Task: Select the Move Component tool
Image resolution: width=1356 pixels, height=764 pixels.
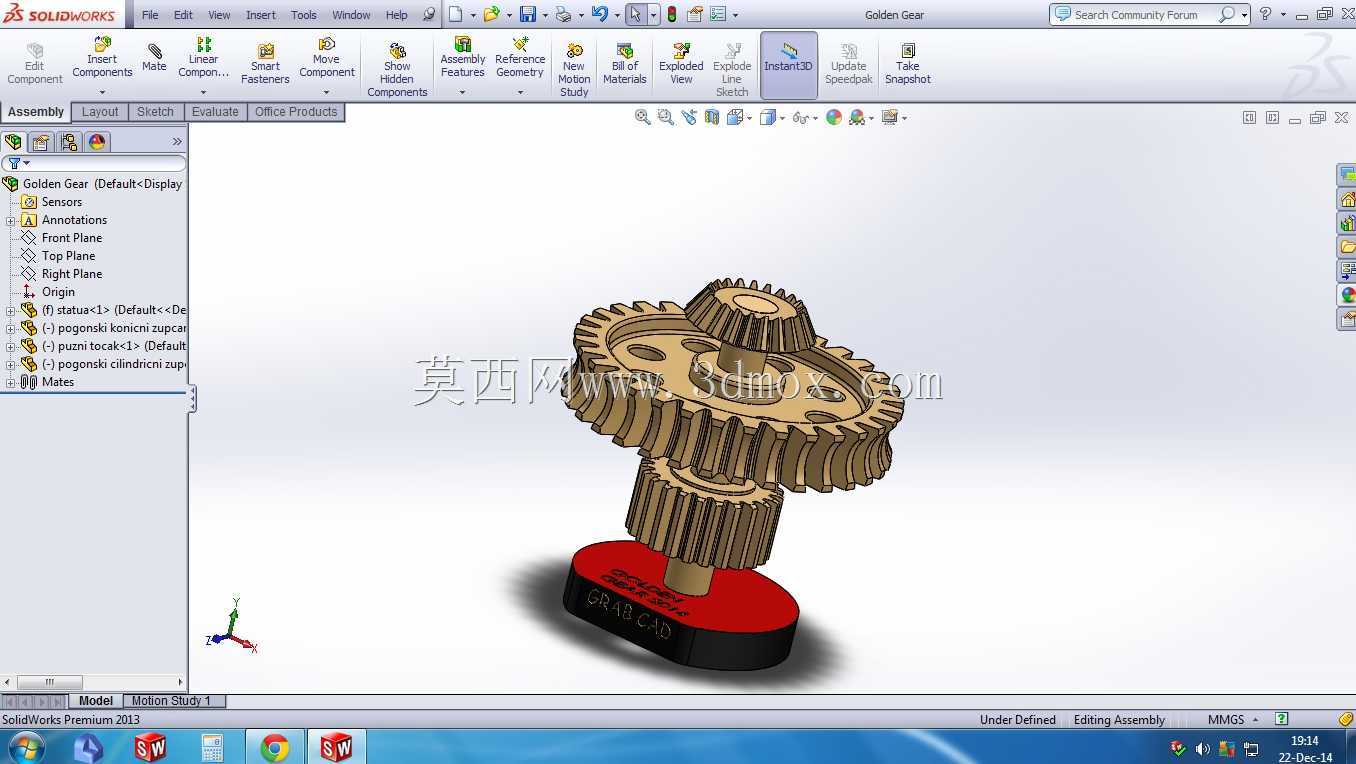Action: 327,58
